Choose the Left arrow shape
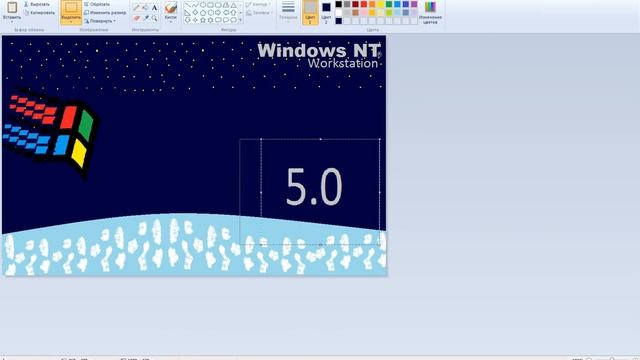Image resolution: width=640 pixels, height=360 pixels. click(x=226, y=13)
